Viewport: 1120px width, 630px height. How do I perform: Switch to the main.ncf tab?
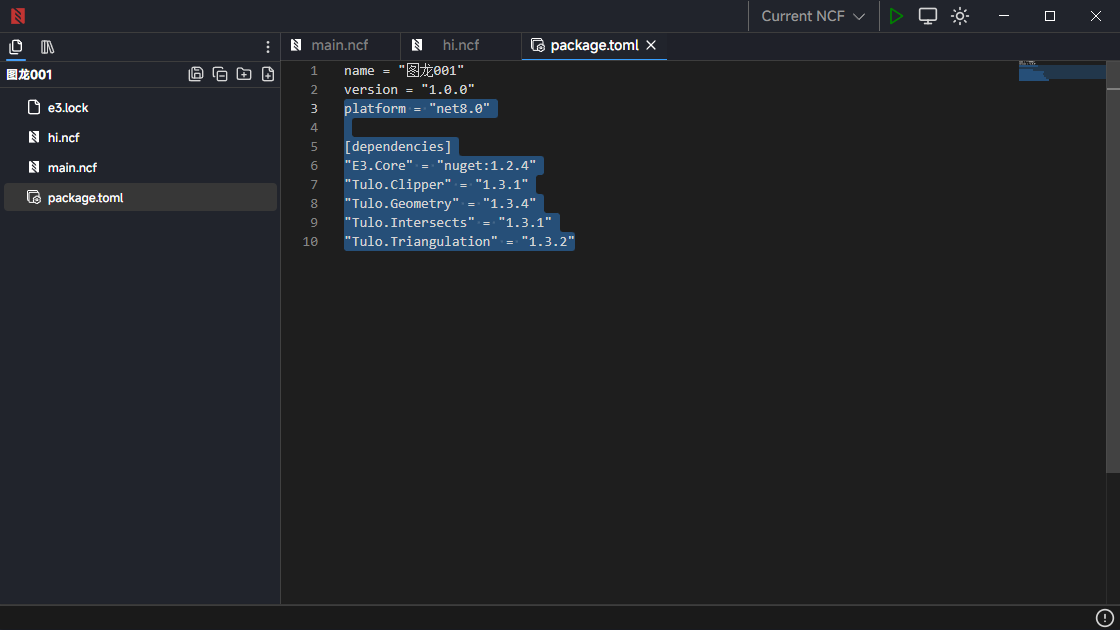339,45
